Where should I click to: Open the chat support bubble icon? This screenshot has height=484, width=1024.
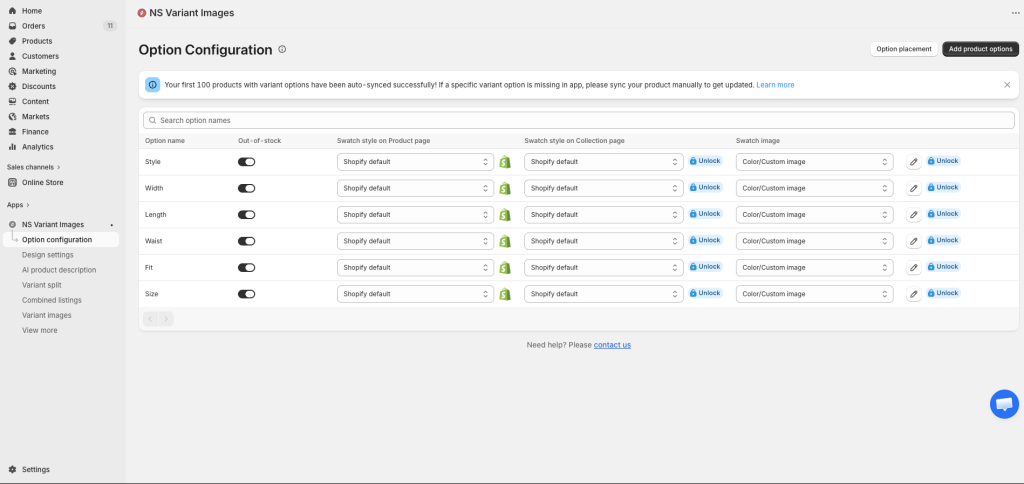[1003, 404]
